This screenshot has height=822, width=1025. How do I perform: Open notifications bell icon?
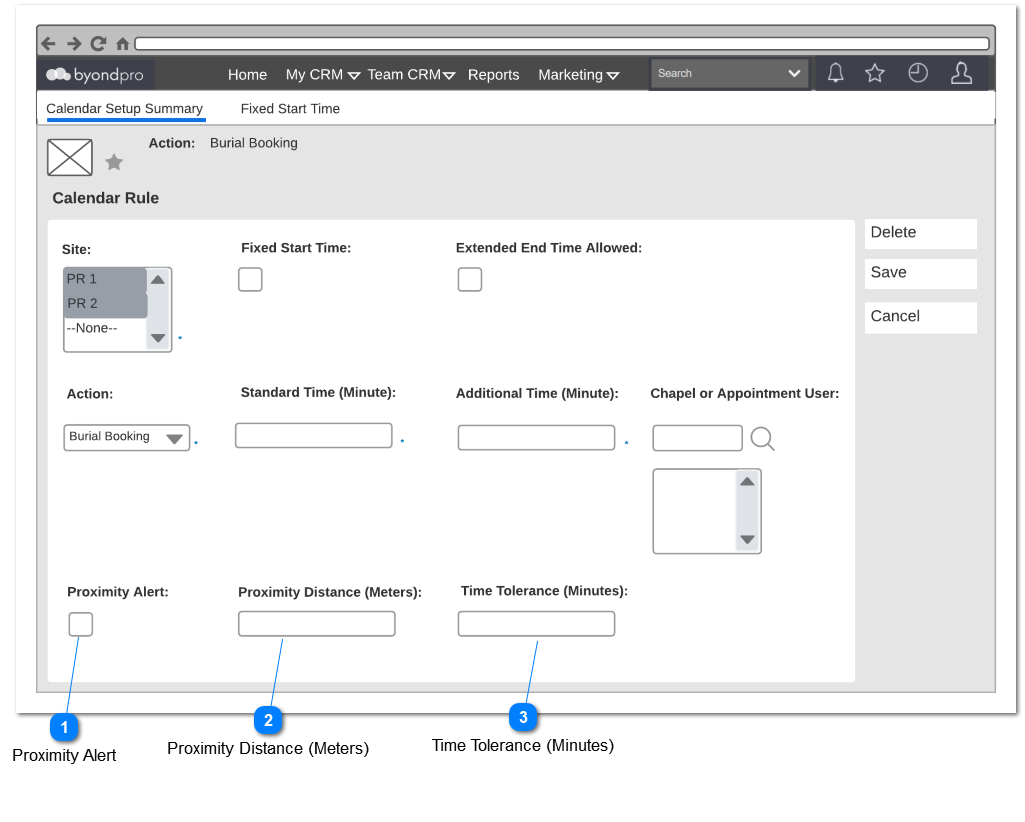pos(835,73)
